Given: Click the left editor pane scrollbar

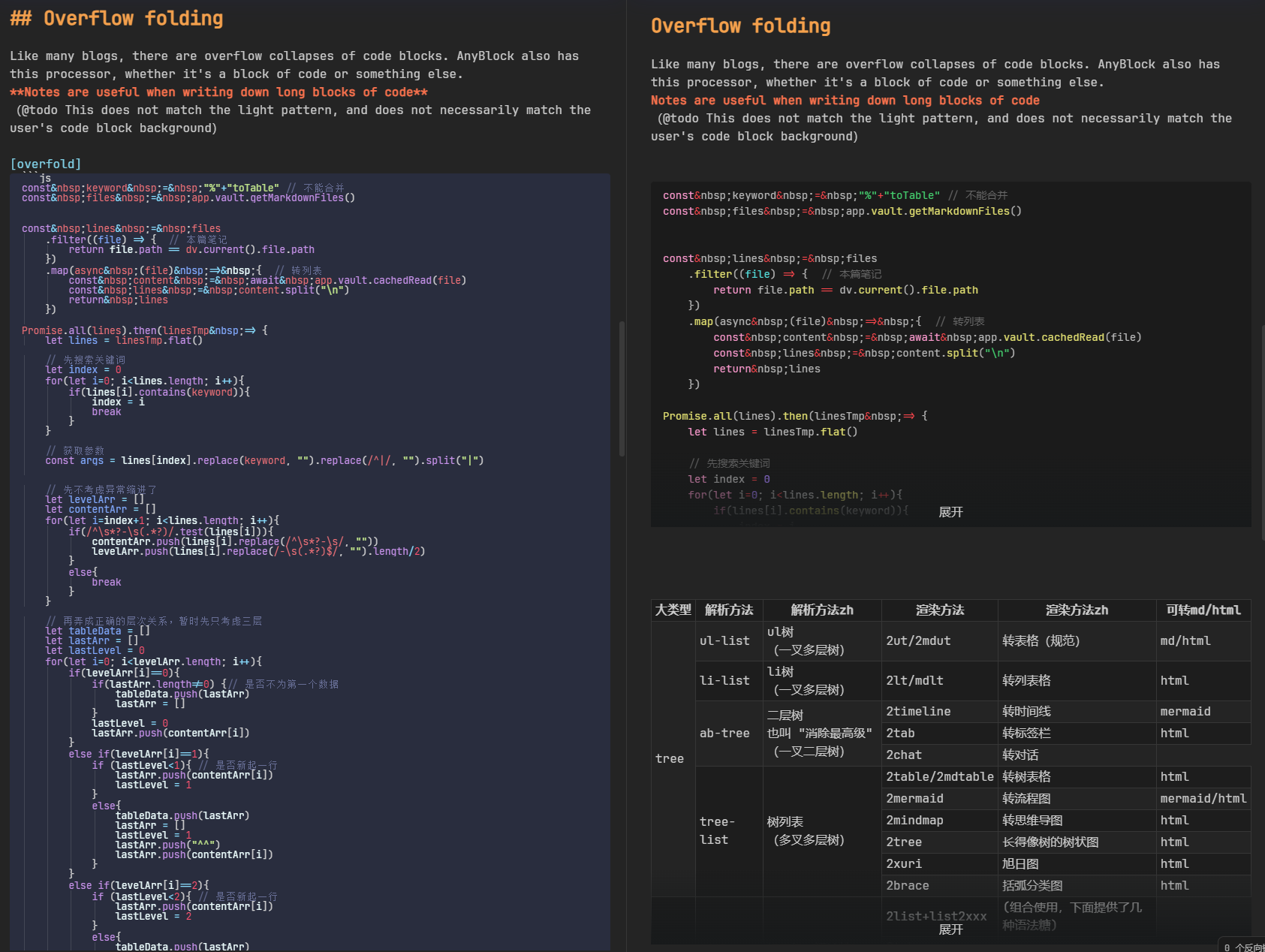Looking at the screenshot, I should [x=622, y=389].
